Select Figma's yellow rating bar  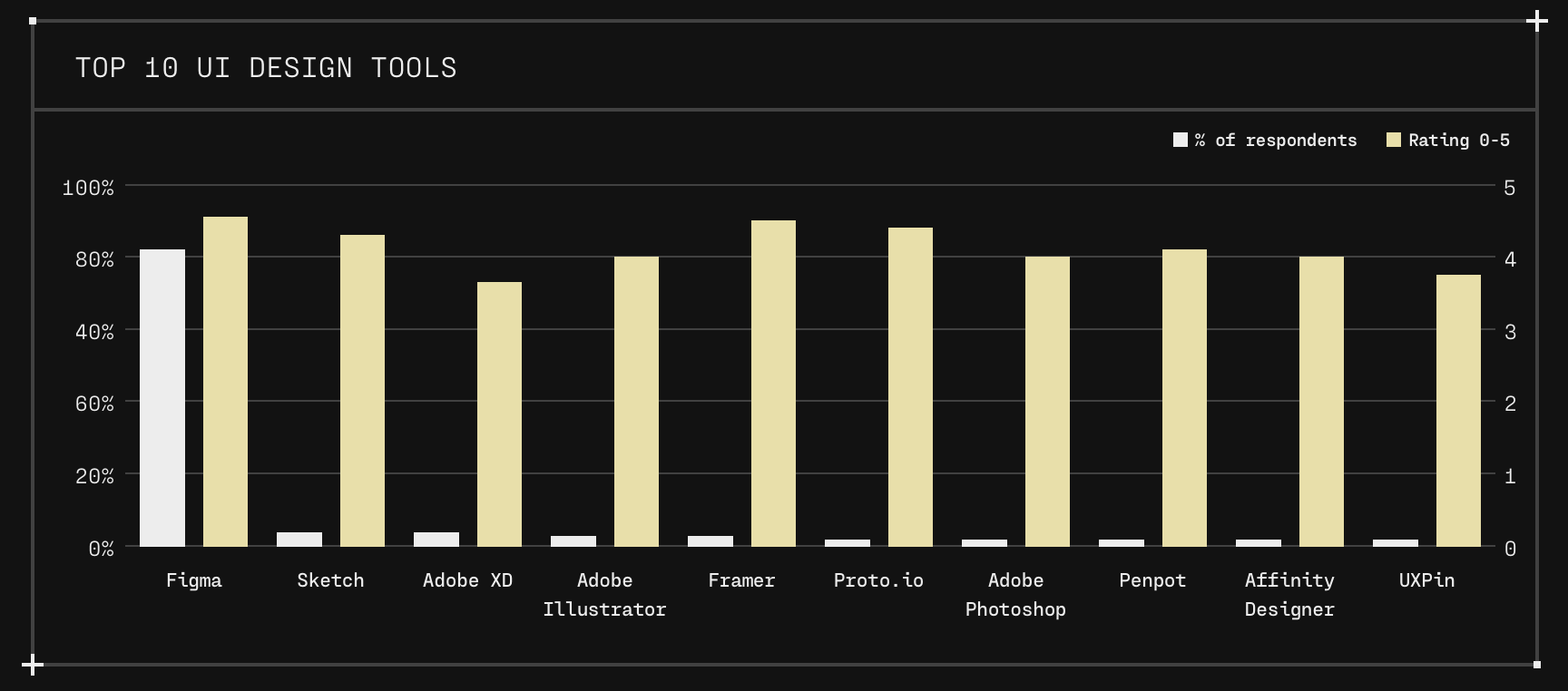(x=225, y=382)
